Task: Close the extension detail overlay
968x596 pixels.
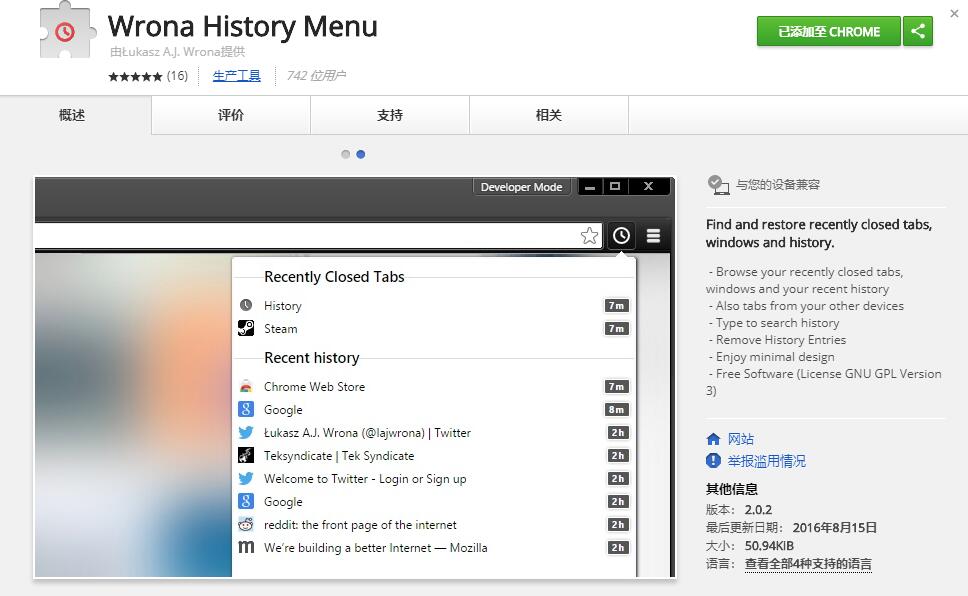Action: 954,14
